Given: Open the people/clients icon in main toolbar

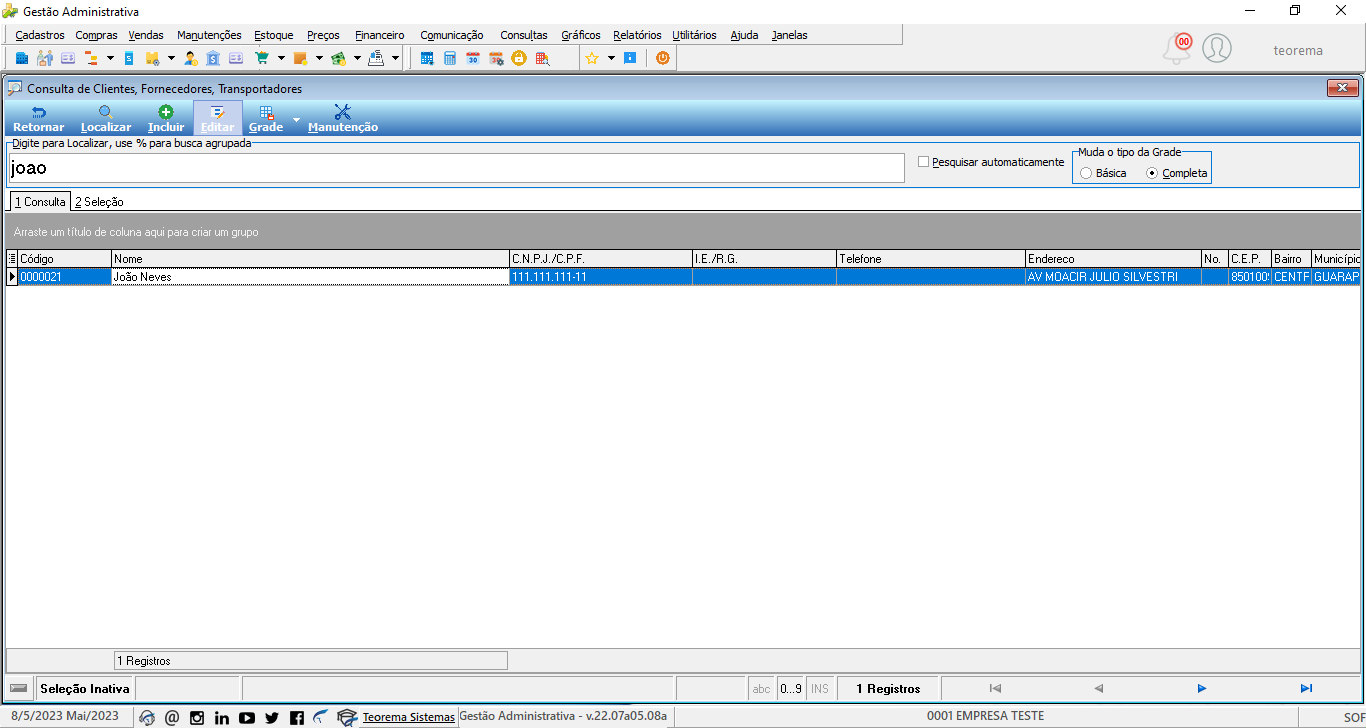Looking at the screenshot, I should 45,58.
